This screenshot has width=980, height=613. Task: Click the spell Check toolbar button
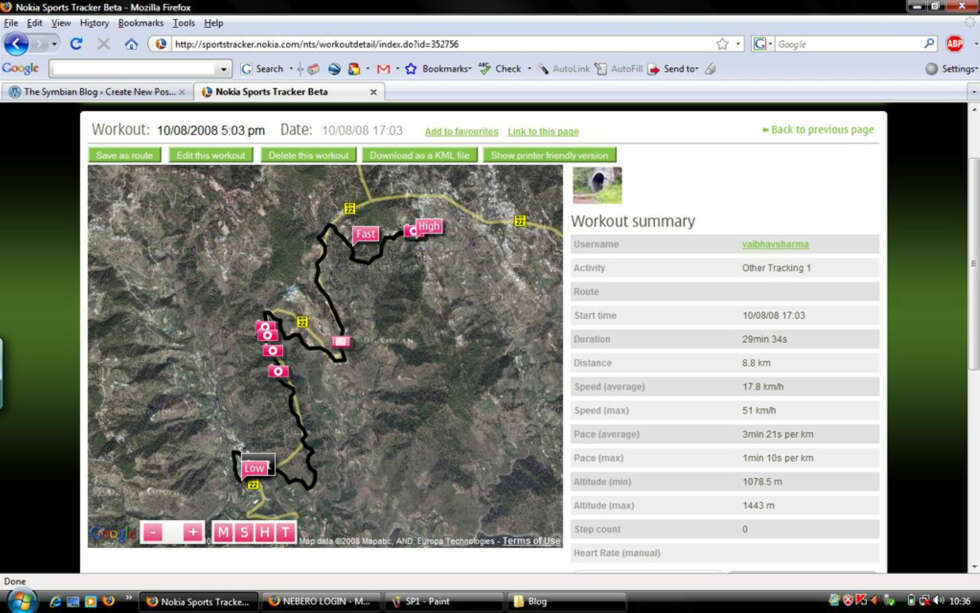[500, 69]
